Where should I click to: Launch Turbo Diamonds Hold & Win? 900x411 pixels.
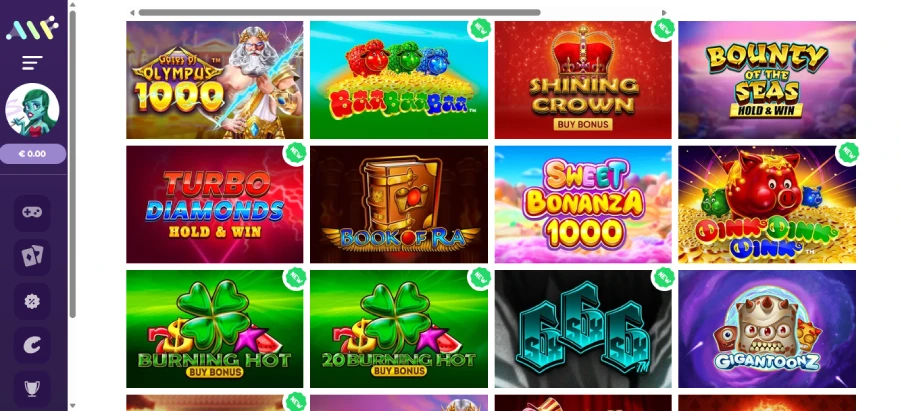pyautogui.click(x=215, y=204)
